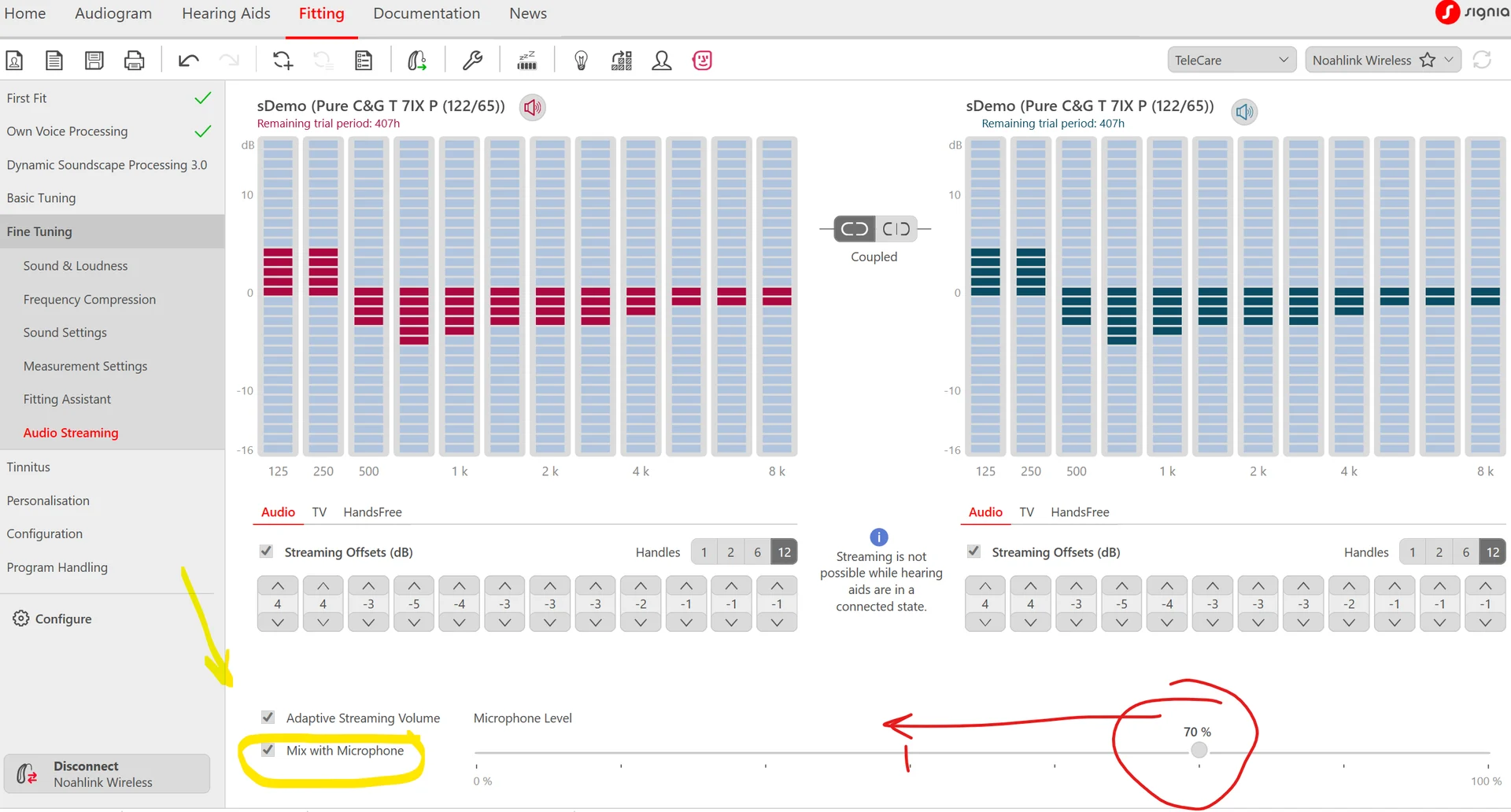Toggle Adaptive Streaming Volume checkbox
The width and height of the screenshot is (1511, 812).
(268, 718)
